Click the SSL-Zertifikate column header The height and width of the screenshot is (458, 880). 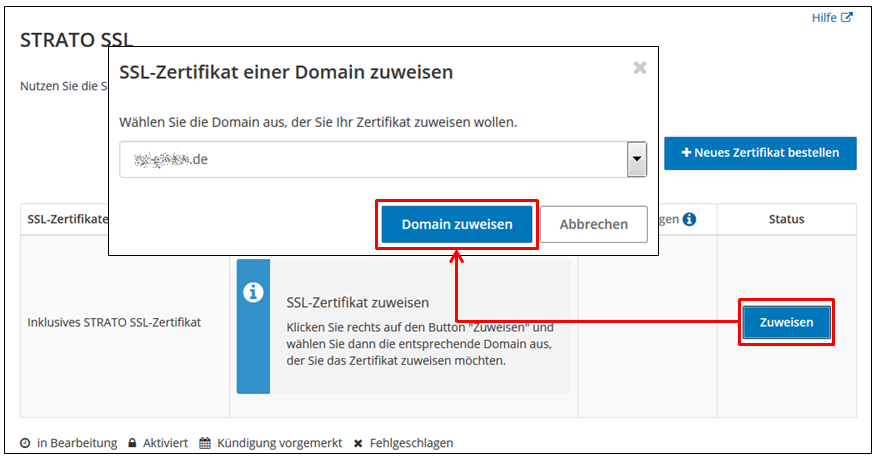tap(67, 219)
